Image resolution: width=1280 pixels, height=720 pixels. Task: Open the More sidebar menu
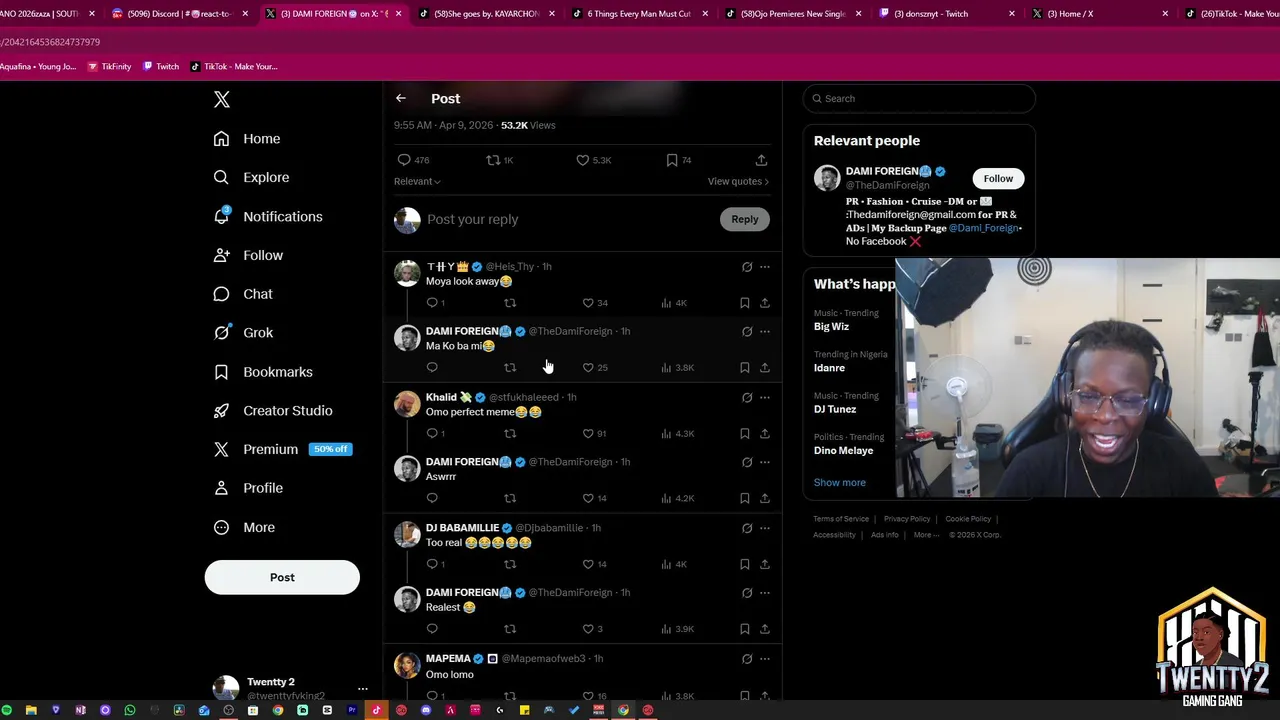[x=244, y=527]
